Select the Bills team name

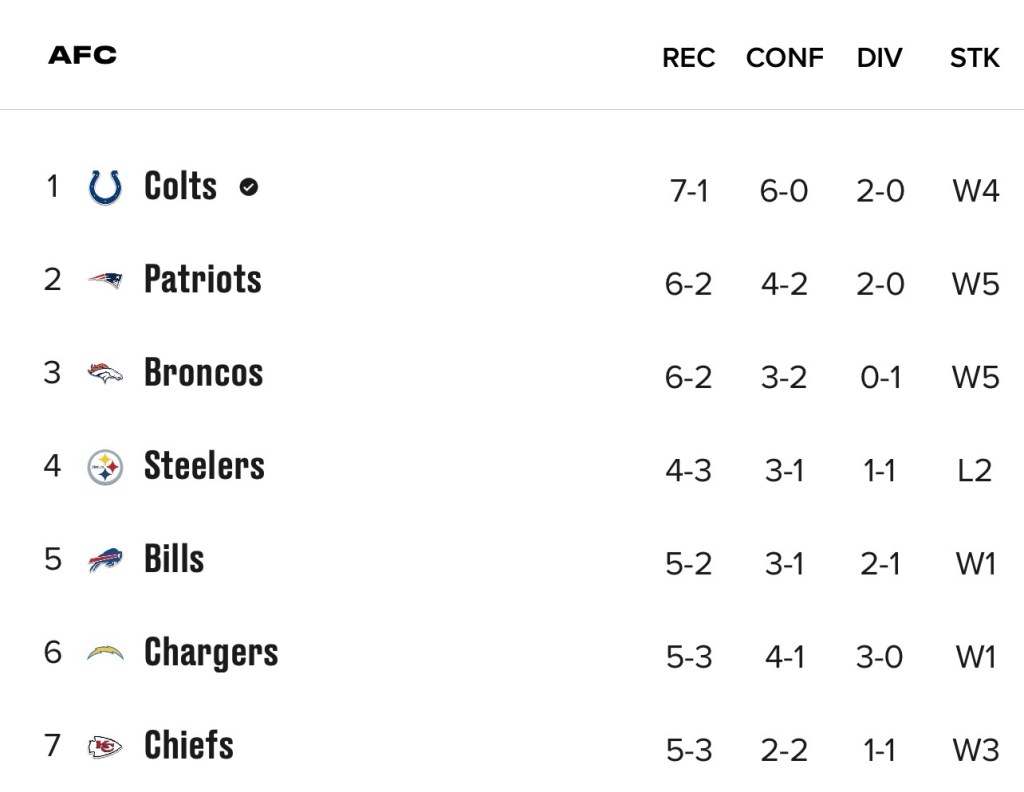coord(174,559)
